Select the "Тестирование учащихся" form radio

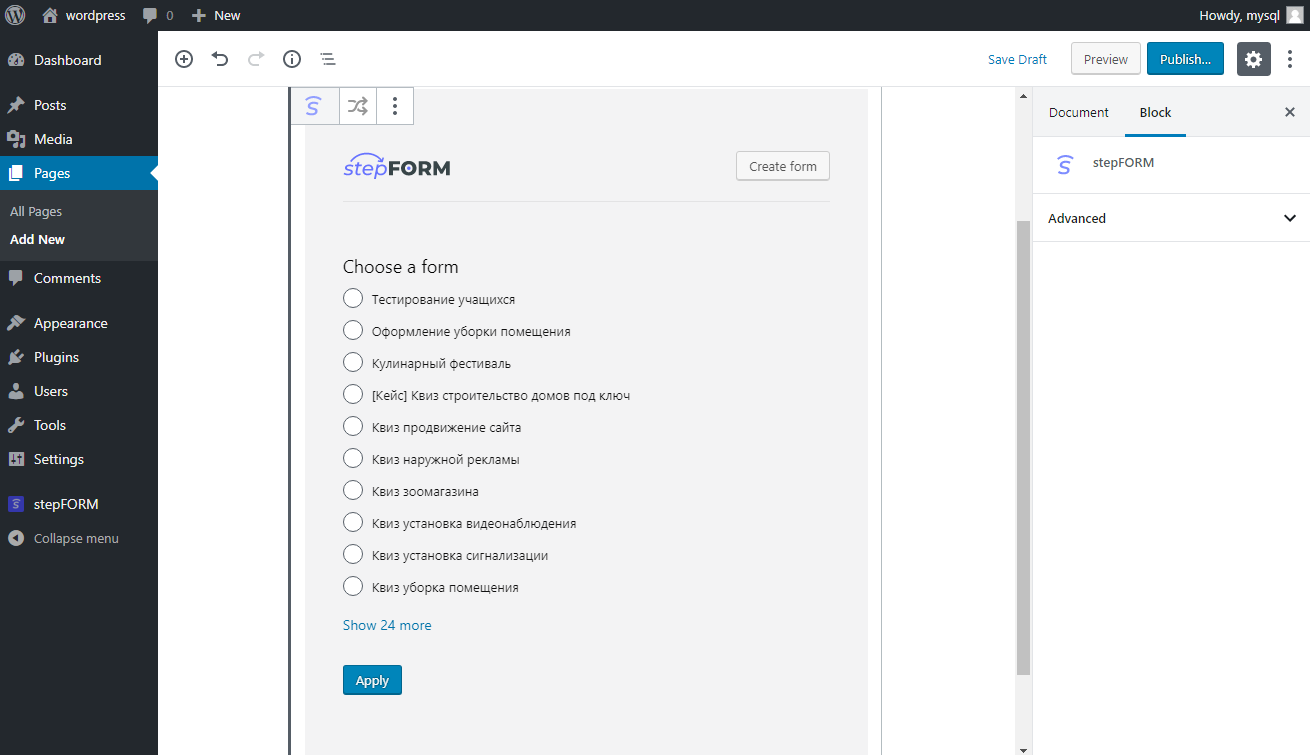click(353, 298)
